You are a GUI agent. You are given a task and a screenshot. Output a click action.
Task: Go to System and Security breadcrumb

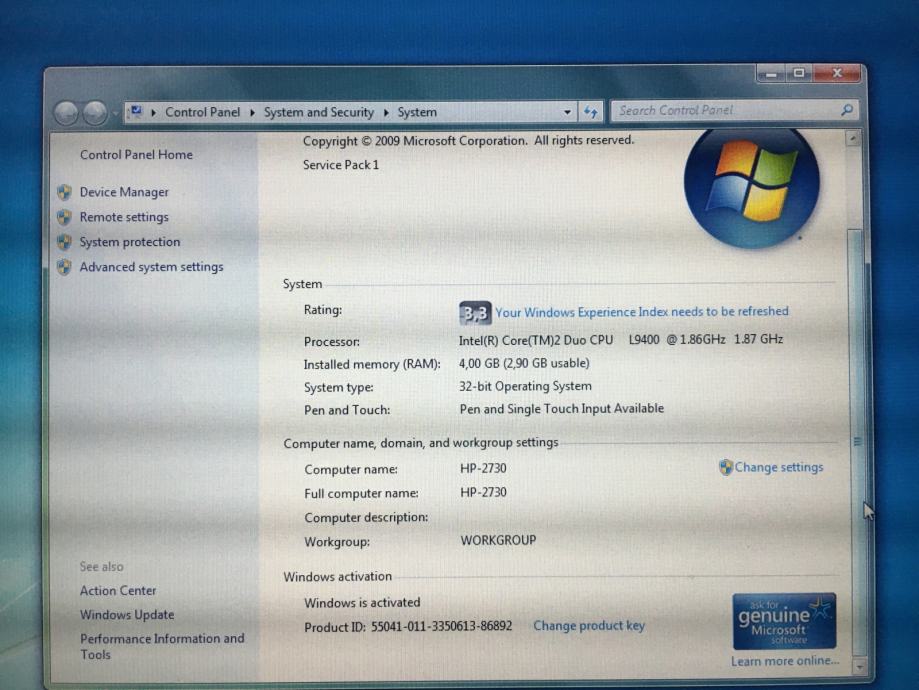(318, 113)
